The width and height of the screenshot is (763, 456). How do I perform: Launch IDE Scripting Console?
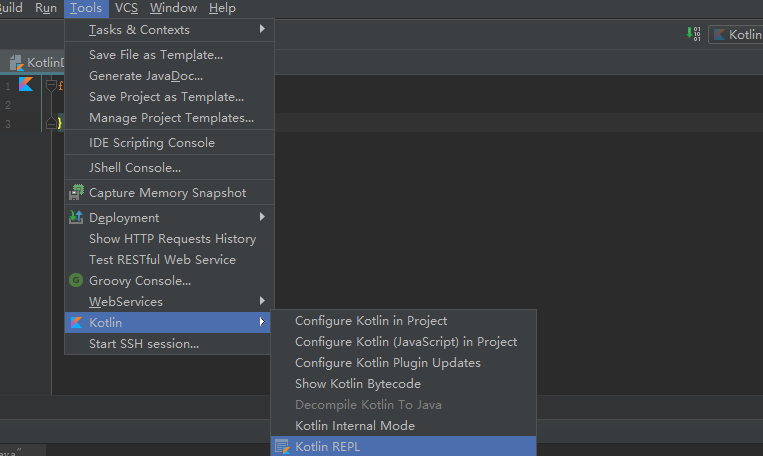167,143
